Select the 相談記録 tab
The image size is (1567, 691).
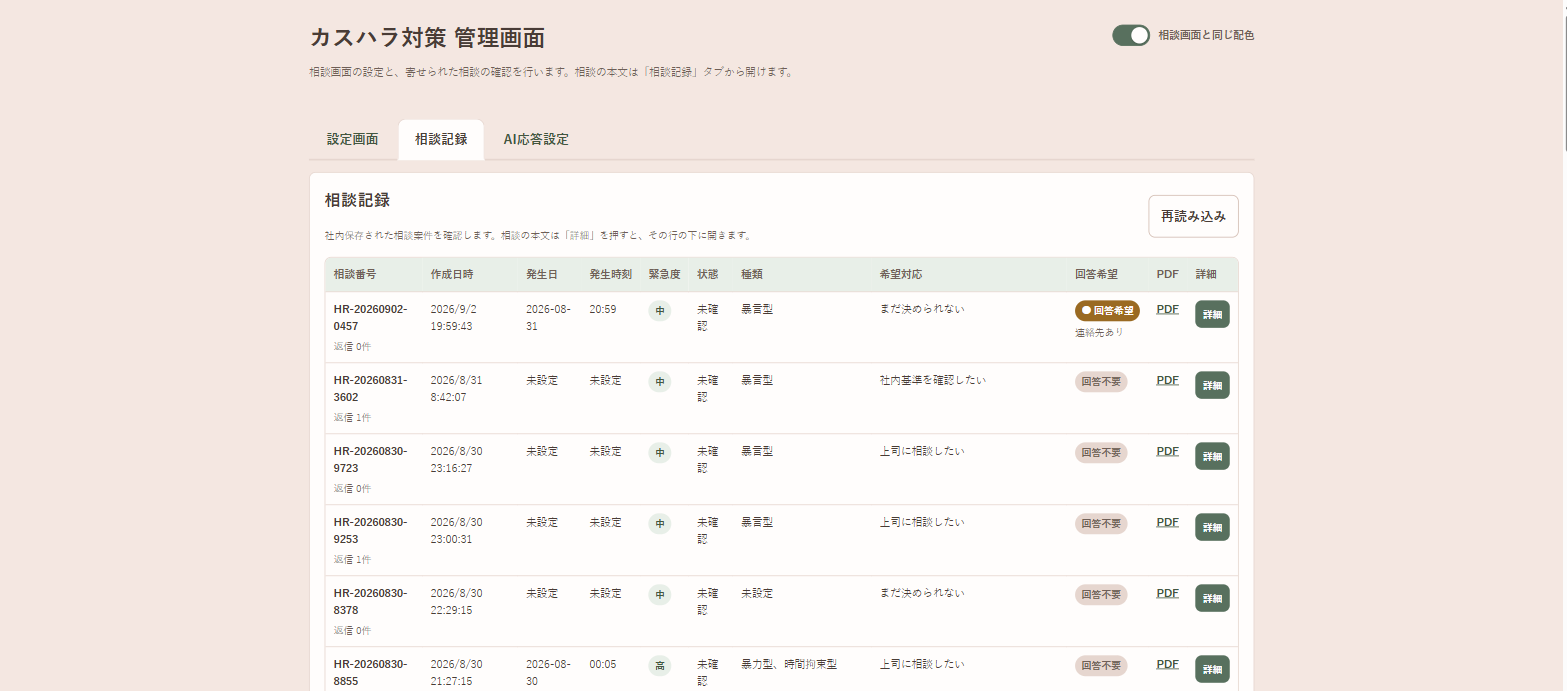(x=441, y=140)
